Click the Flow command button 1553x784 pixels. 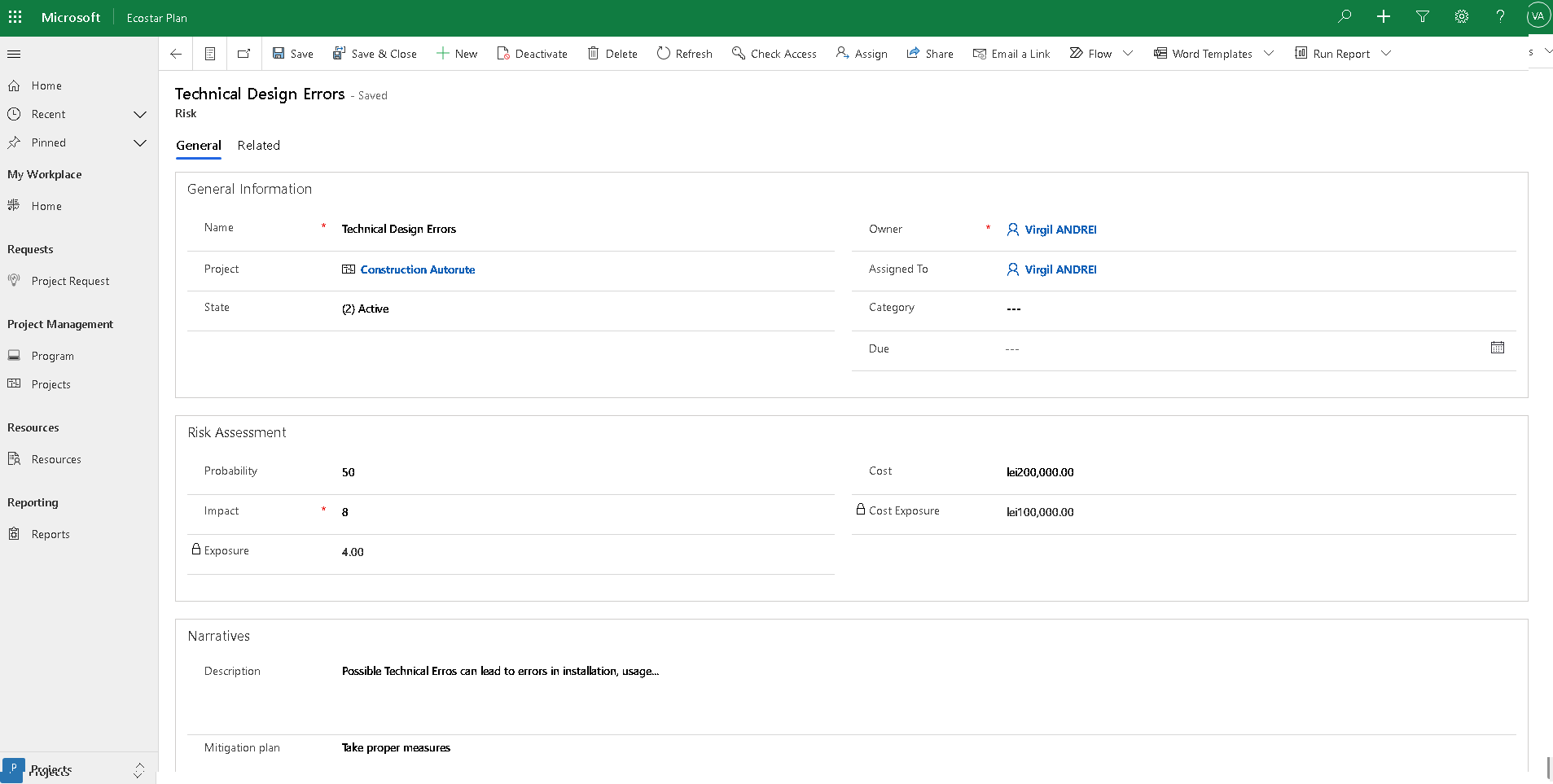(x=1090, y=54)
